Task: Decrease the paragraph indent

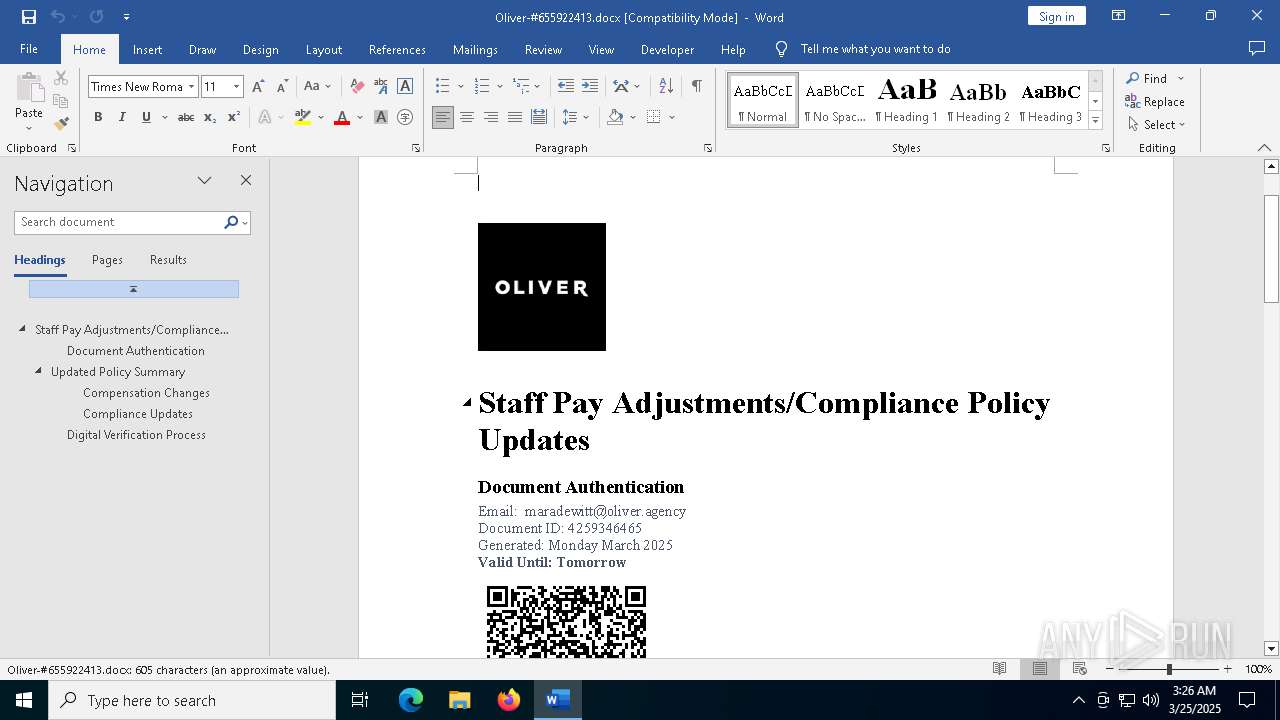Action: point(566,87)
